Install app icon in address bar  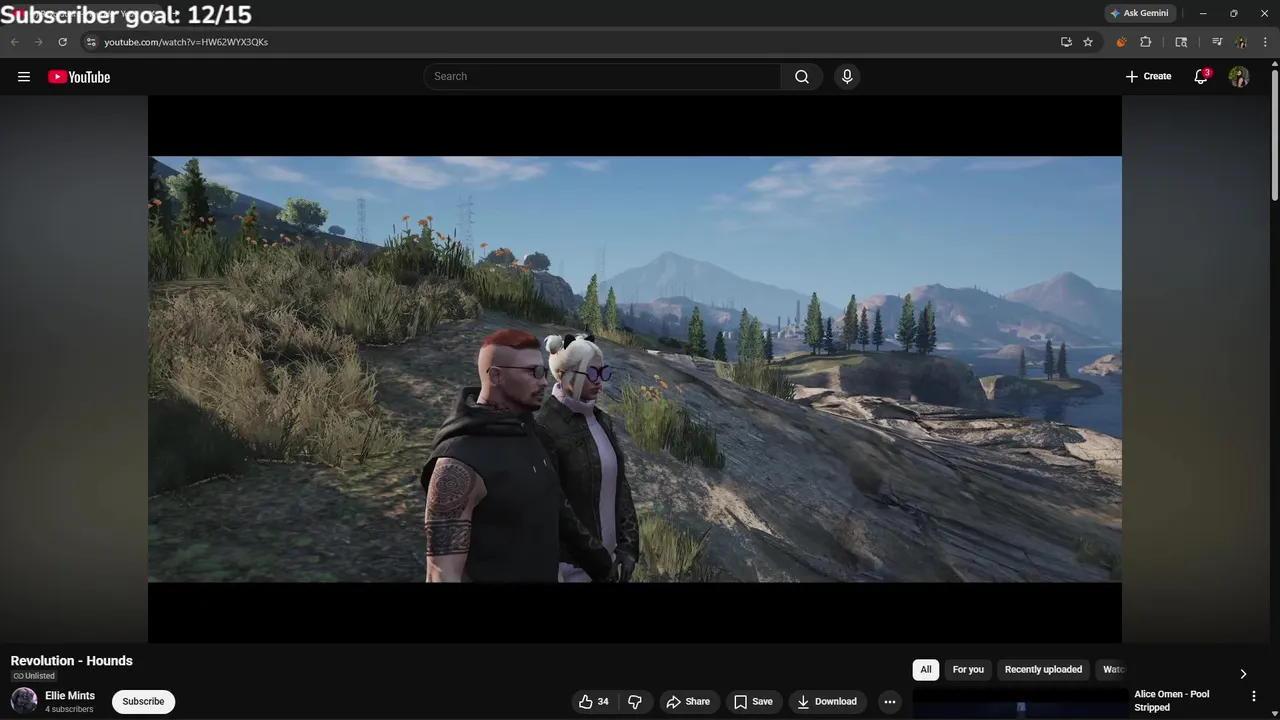pos(1066,42)
